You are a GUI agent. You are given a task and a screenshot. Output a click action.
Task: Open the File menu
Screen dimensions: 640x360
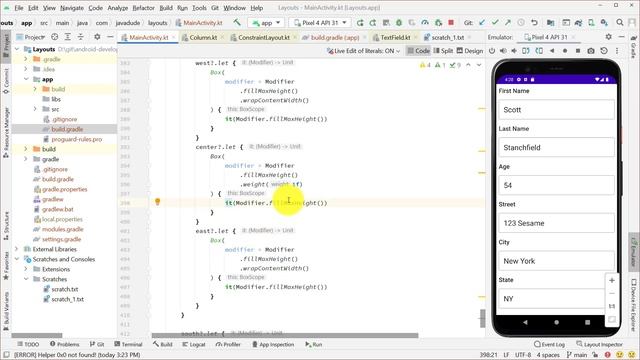tap(19, 8)
